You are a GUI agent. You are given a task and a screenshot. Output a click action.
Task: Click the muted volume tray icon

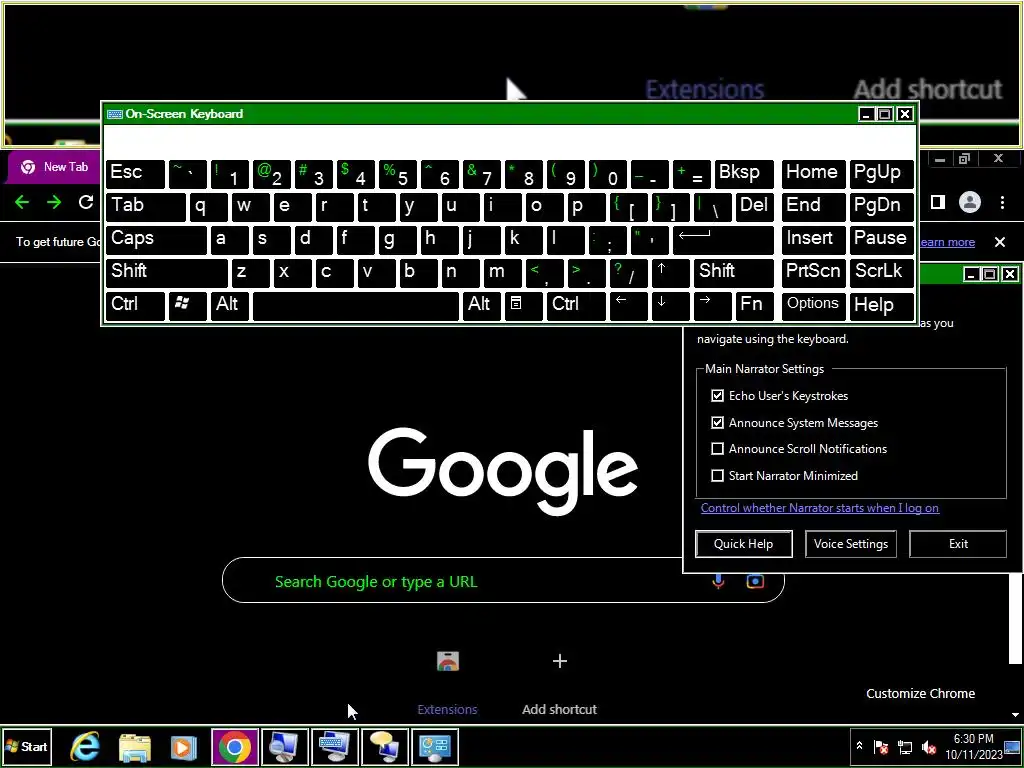pyautogui.click(x=928, y=747)
